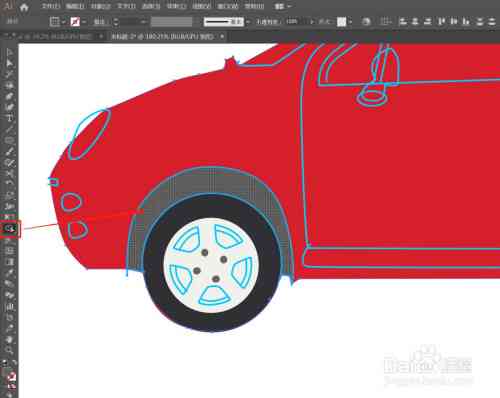Select the Eraser/Scissors tool

[9, 174]
